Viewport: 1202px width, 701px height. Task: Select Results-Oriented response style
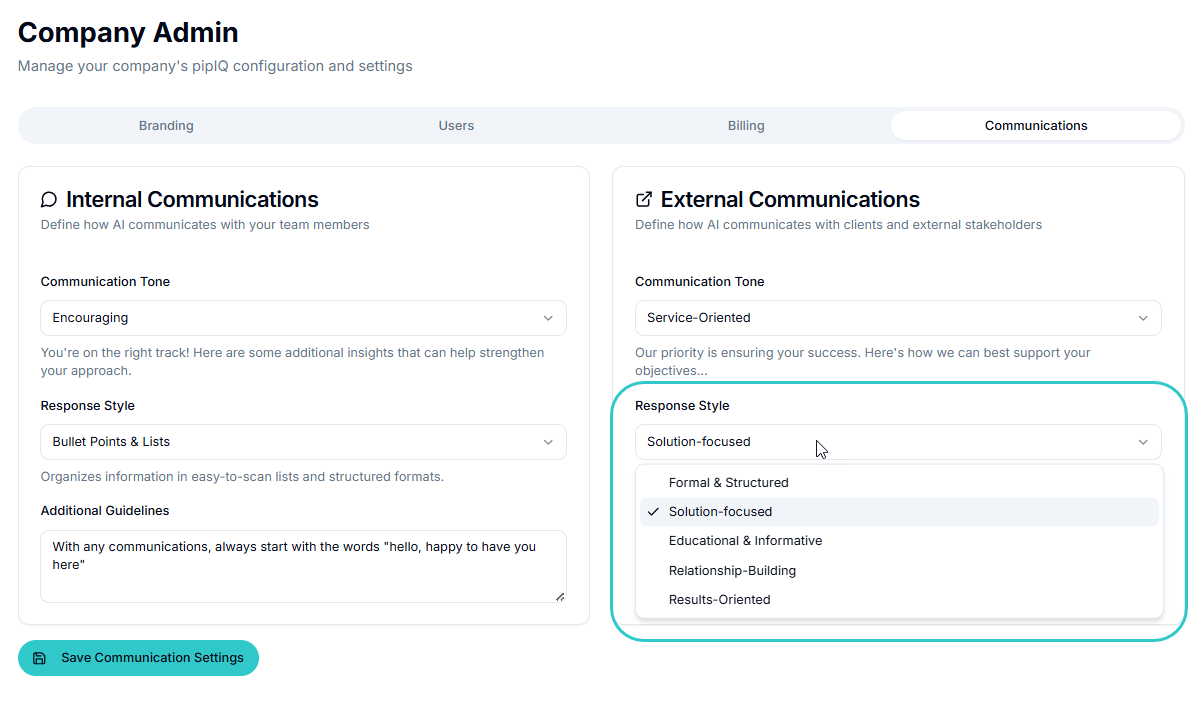(720, 600)
